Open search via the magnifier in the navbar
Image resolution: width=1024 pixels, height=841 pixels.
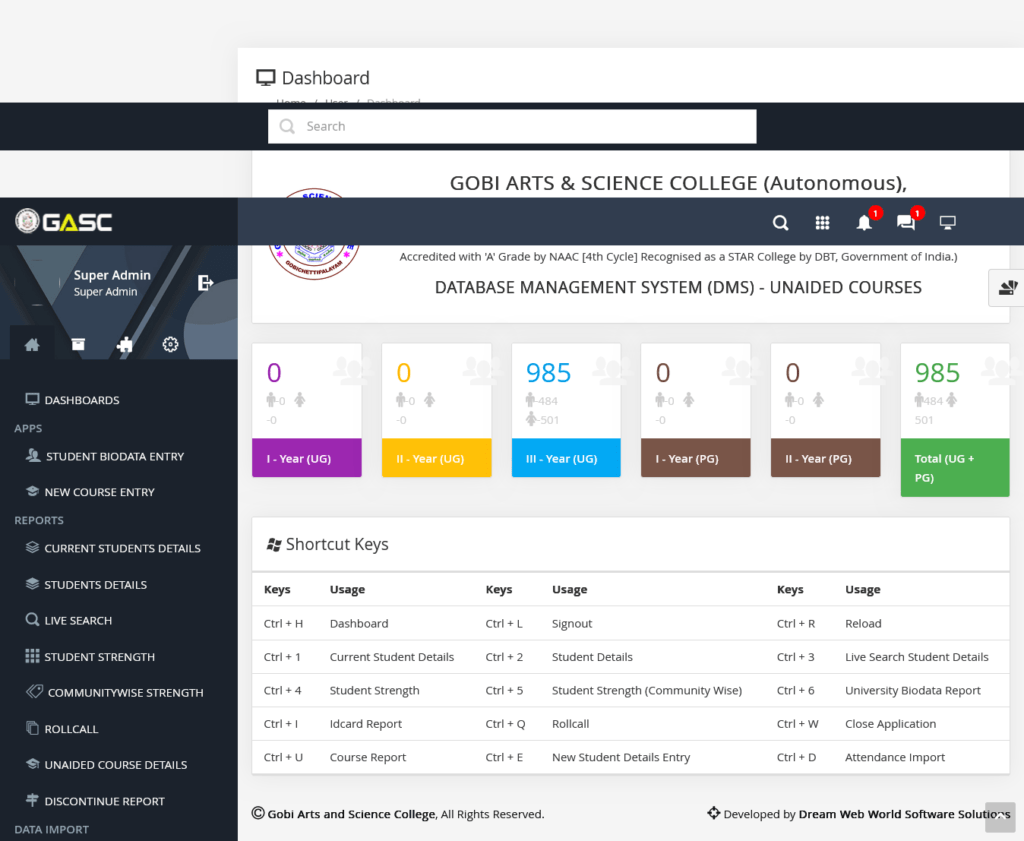click(780, 222)
